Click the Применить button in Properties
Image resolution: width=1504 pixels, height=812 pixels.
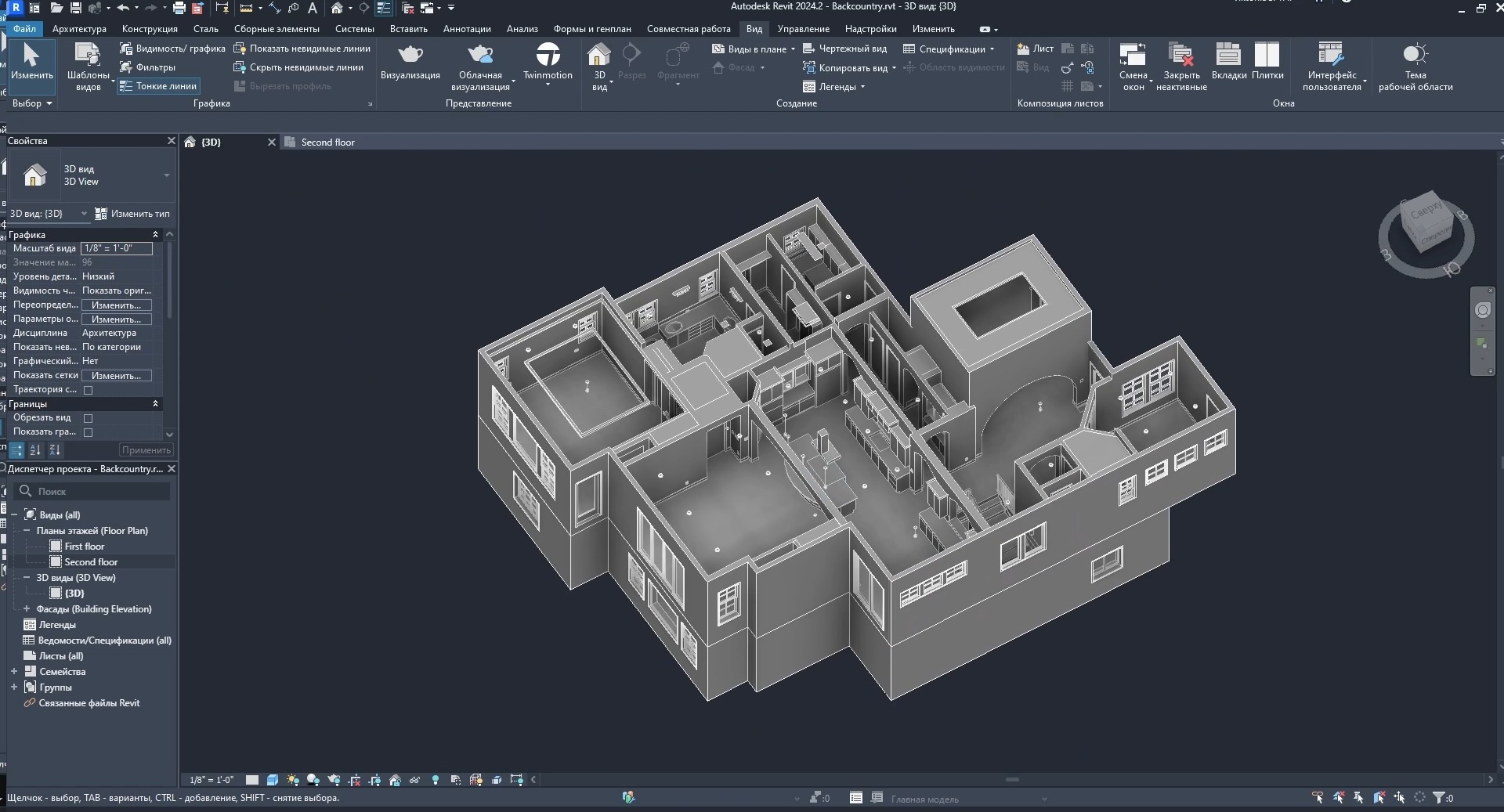click(146, 450)
